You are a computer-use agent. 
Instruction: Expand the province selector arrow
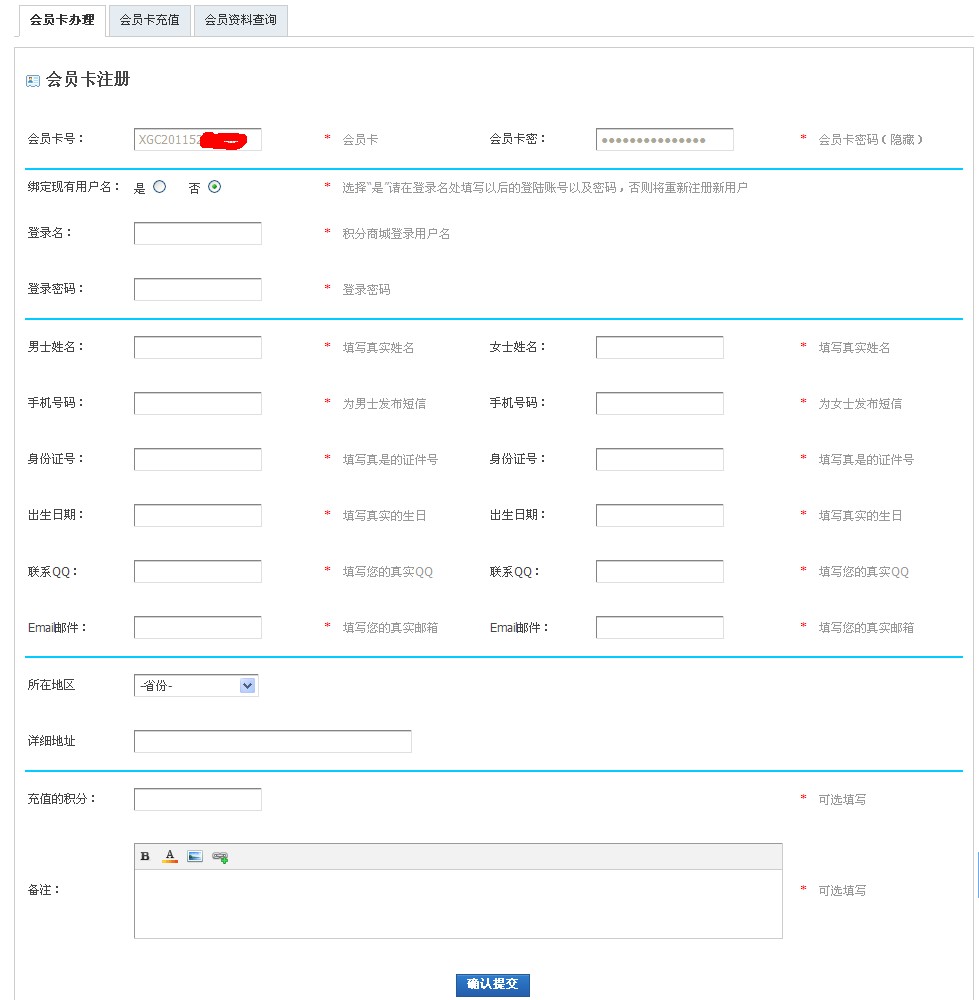248,685
